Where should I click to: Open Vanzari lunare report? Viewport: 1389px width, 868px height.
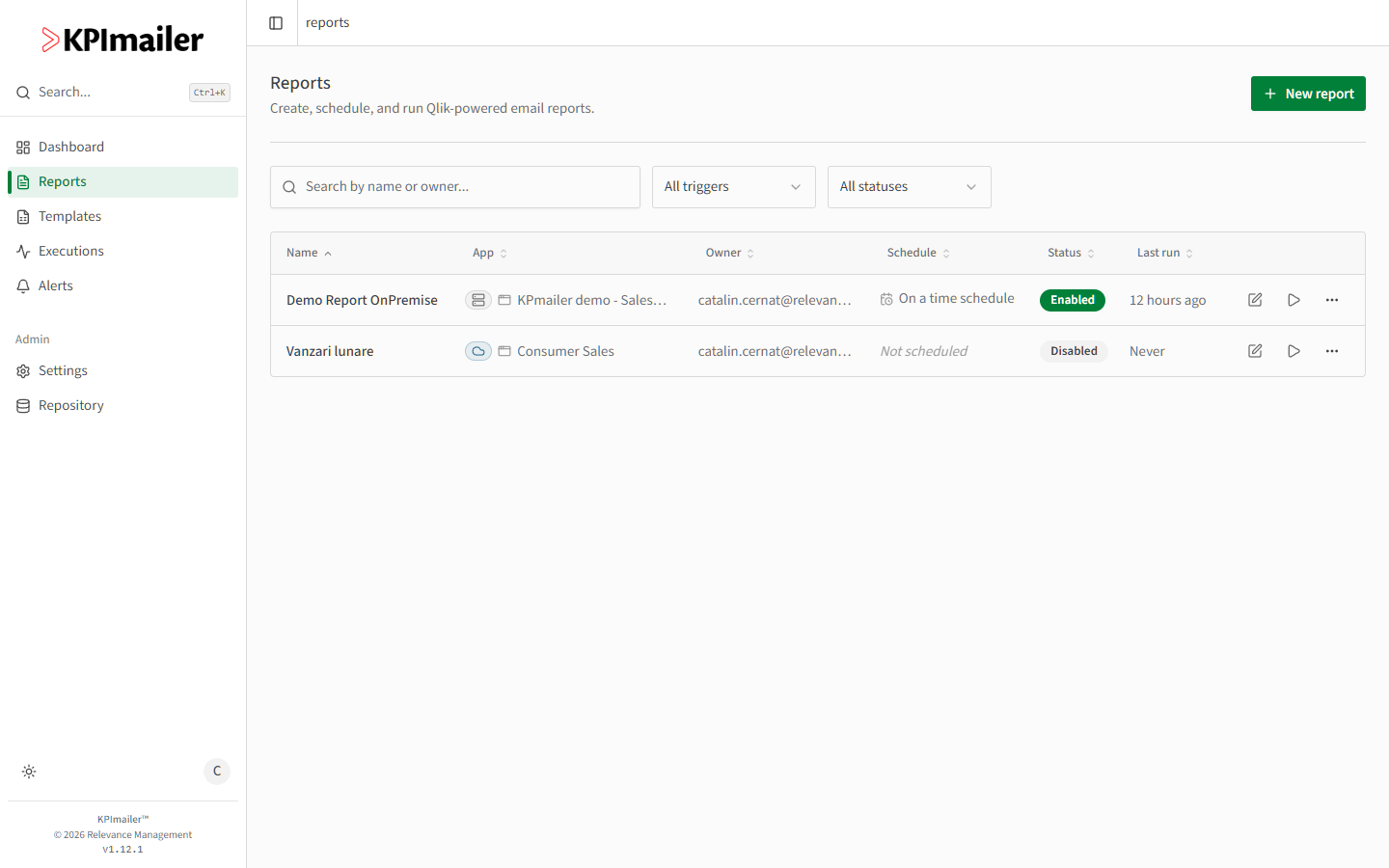click(x=330, y=351)
